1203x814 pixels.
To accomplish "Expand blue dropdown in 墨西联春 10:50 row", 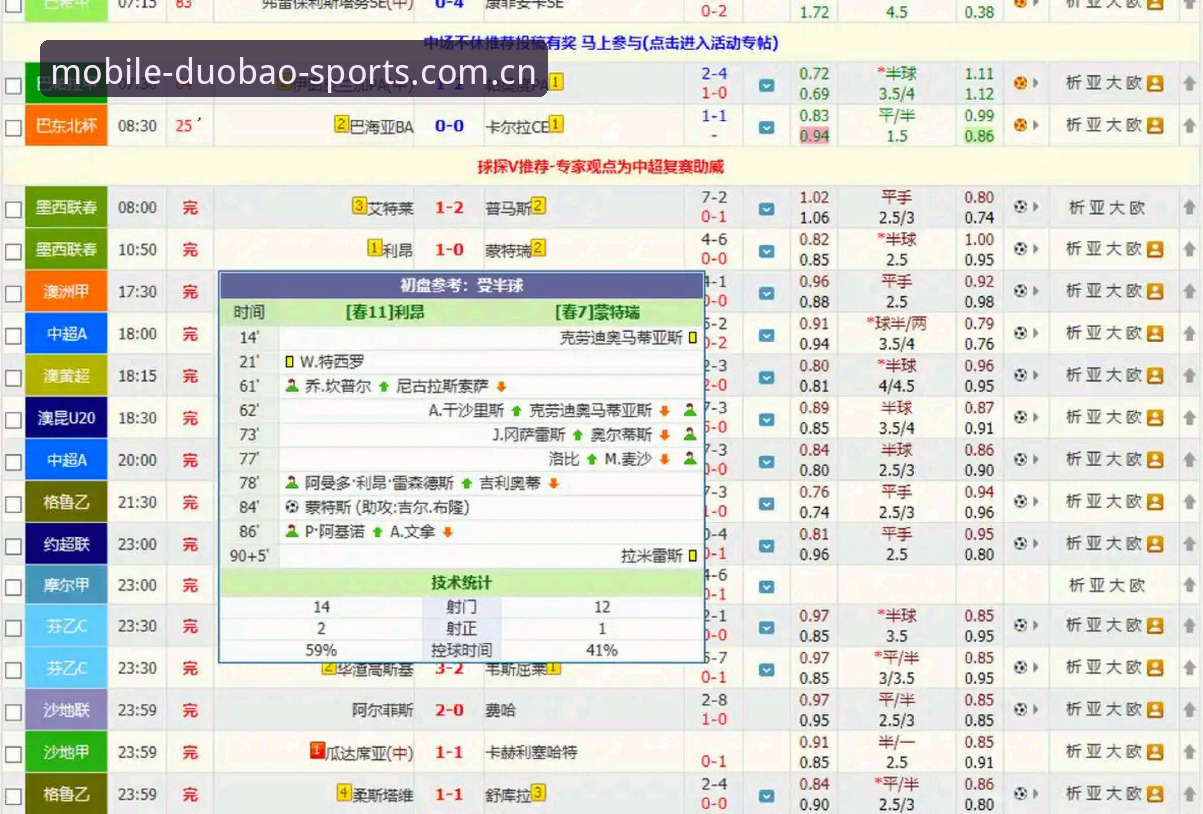I will pos(766,251).
